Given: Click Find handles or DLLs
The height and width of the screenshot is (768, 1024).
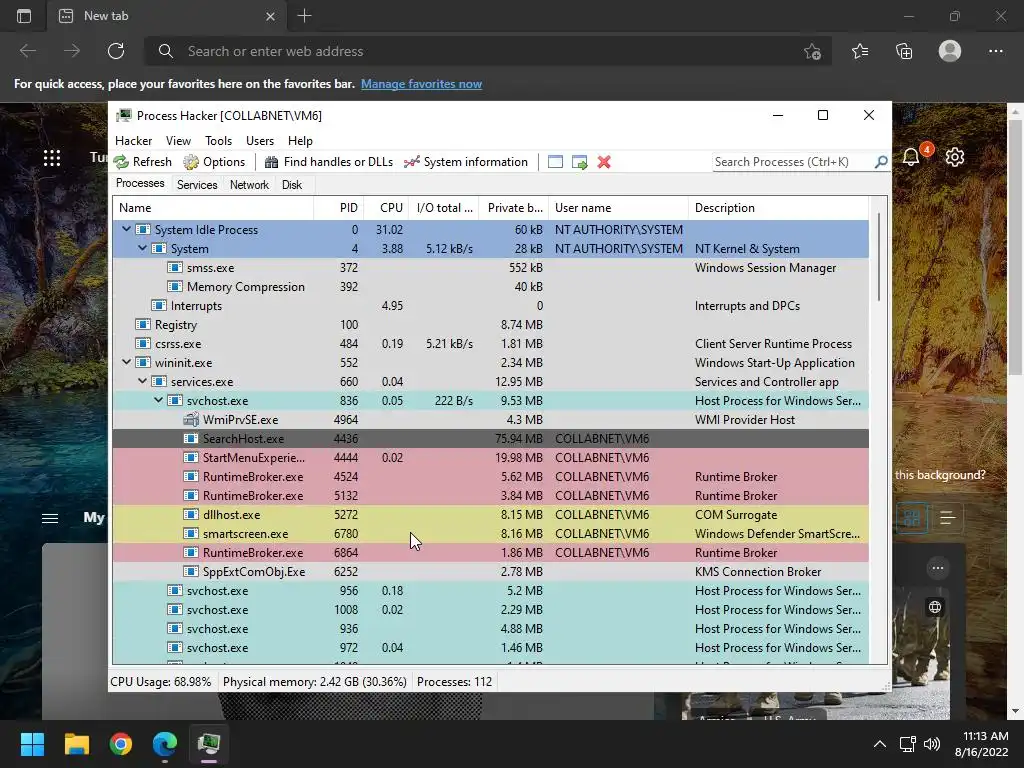Looking at the screenshot, I should click(x=328, y=162).
